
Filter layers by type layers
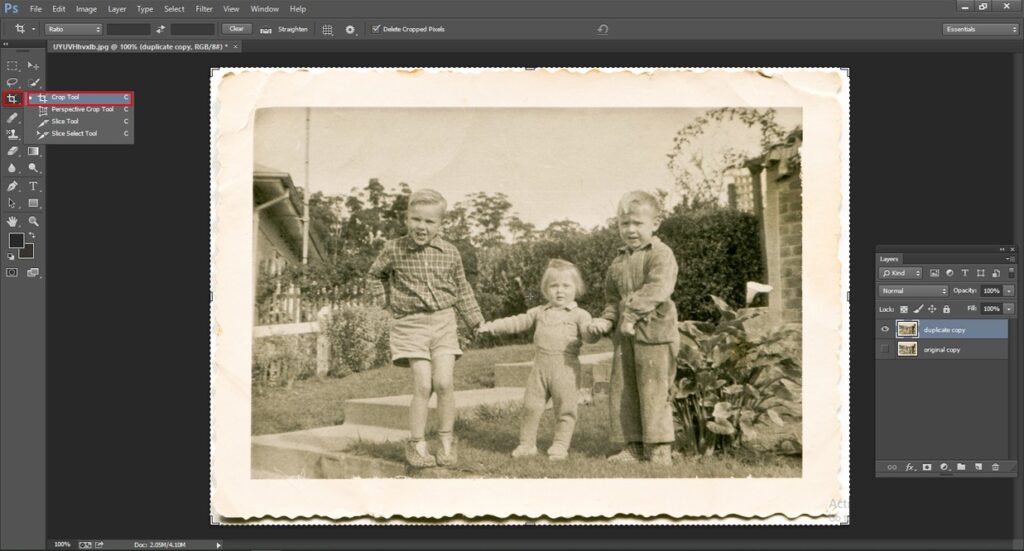pyautogui.click(x=965, y=273)
